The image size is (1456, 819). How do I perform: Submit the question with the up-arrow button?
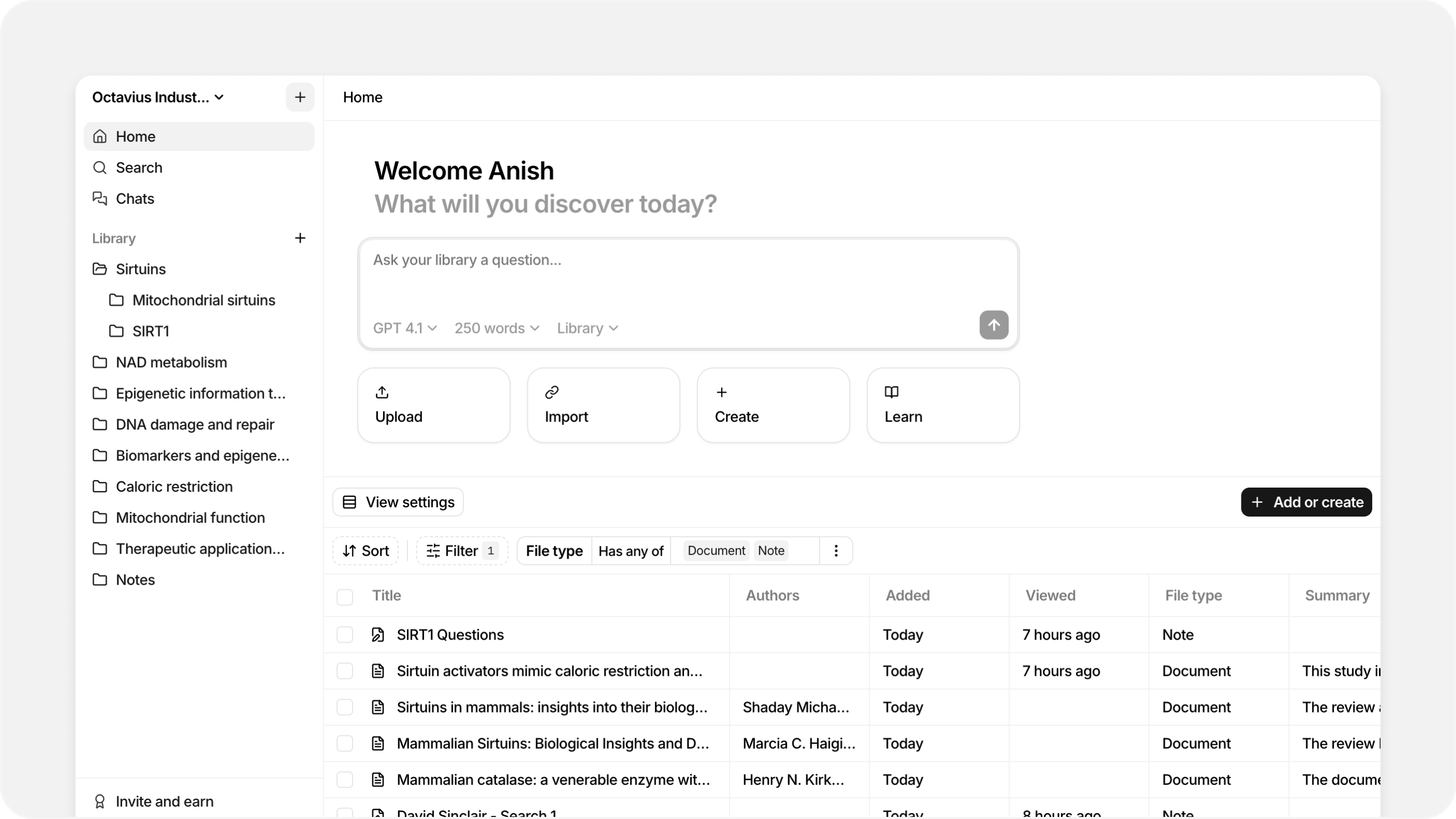[x=994, y=325]
